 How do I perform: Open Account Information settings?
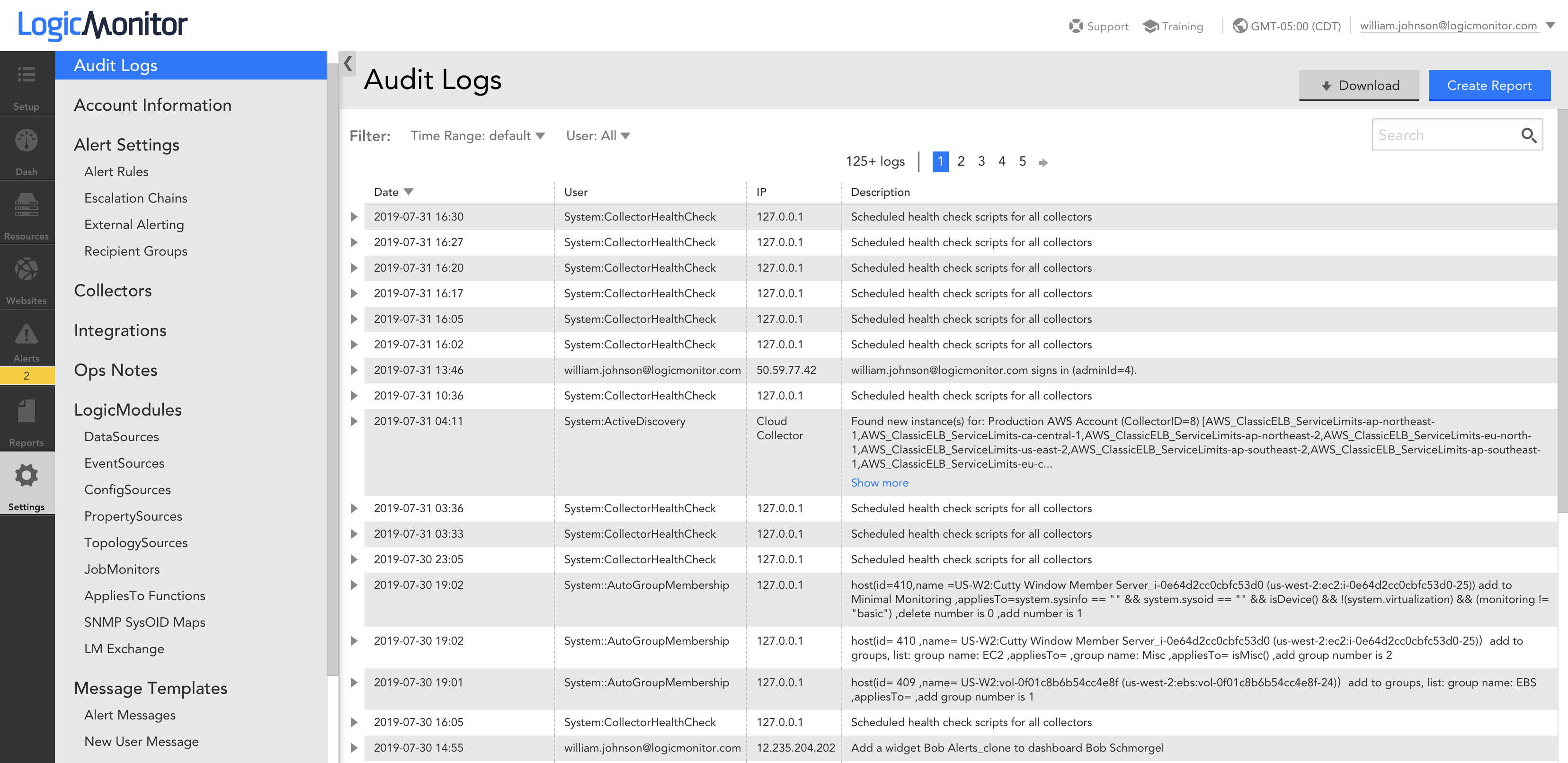(x=152, y=105)
